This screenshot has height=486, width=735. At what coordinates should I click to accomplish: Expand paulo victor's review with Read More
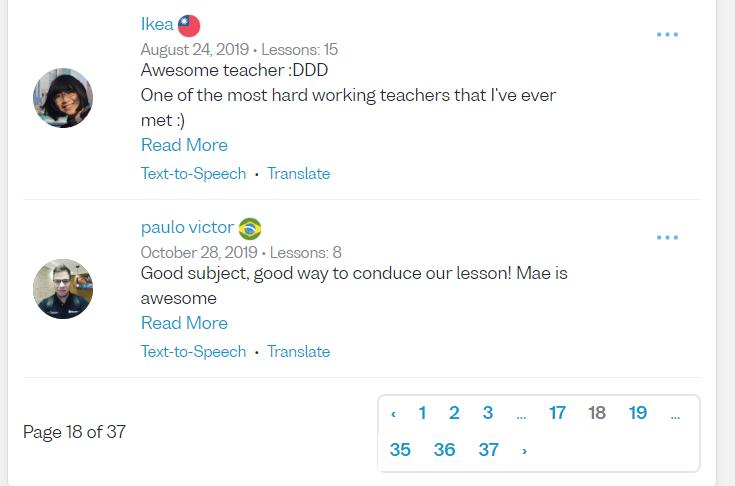(184, 323)
